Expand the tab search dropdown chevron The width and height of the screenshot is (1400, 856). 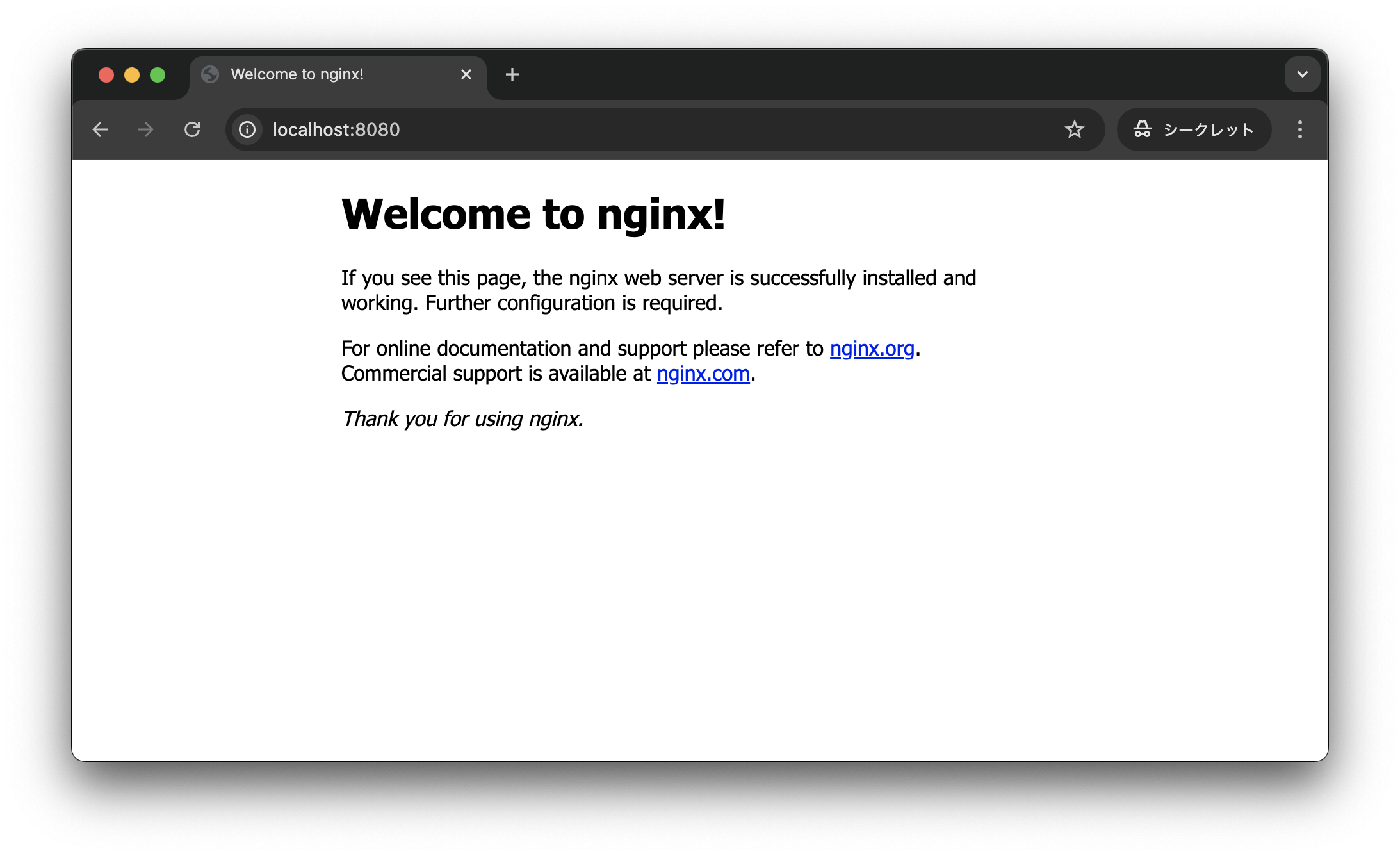pos(1302,74)
